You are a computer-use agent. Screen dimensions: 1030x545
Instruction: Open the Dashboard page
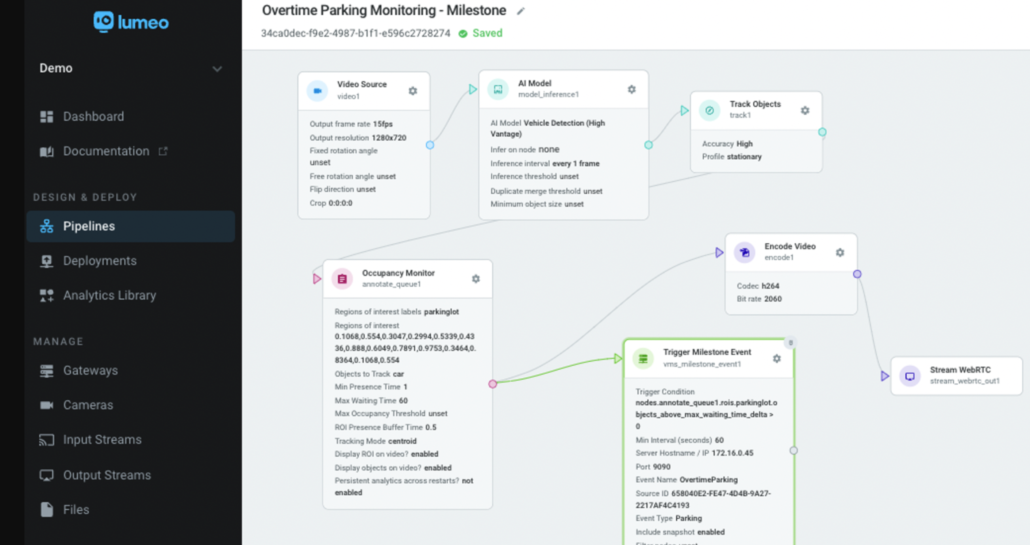pyautogui.click(x=93, y=117)
